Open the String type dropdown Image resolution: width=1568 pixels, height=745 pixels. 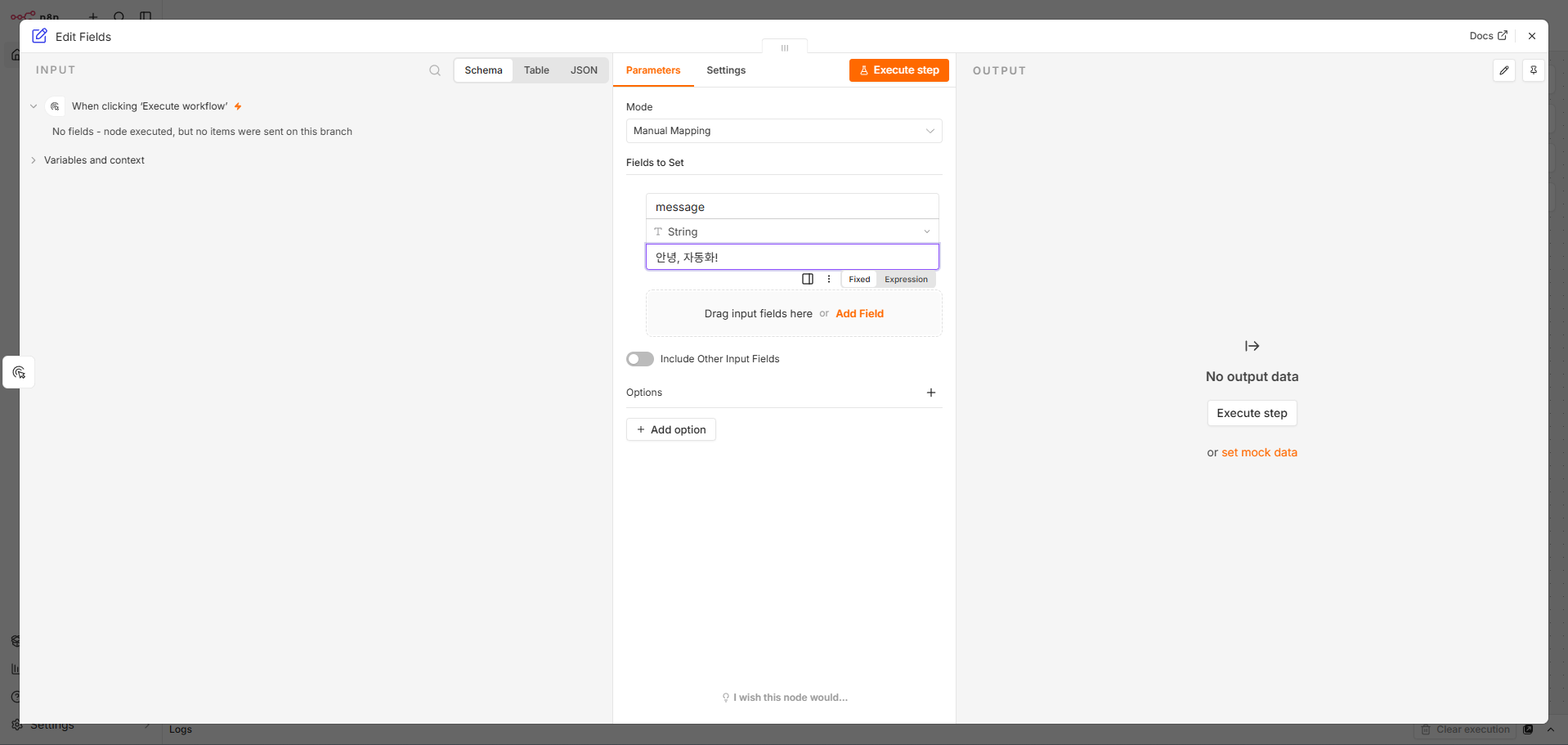[x=792, y=231]
